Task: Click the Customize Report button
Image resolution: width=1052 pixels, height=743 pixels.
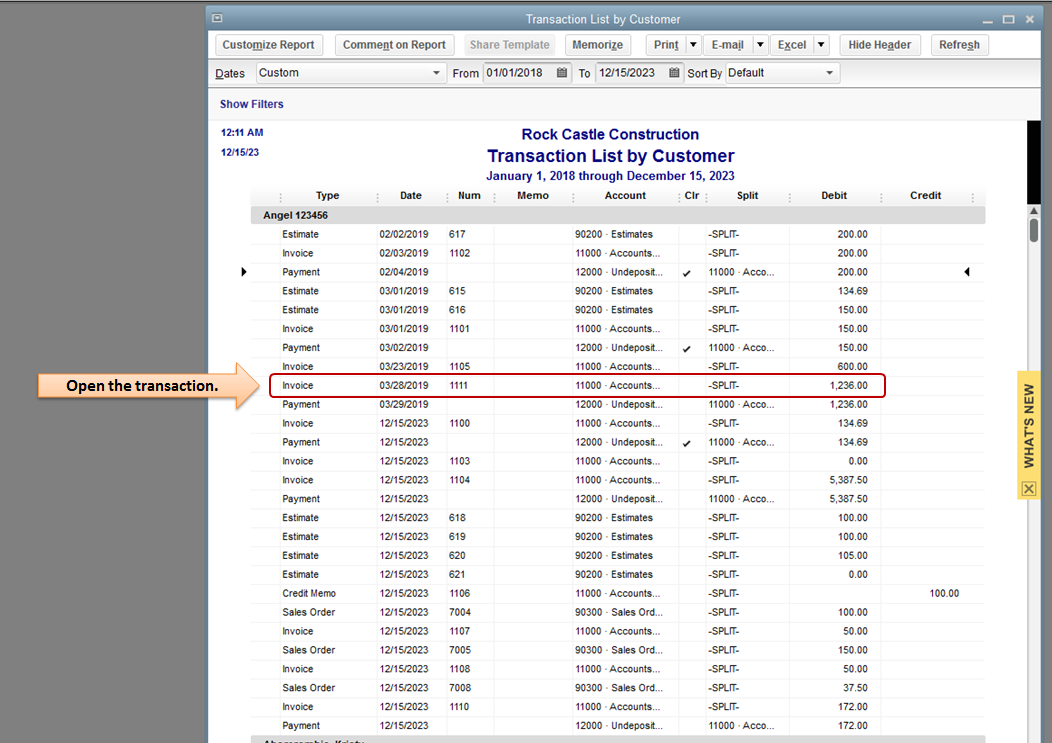Action: 268,45
